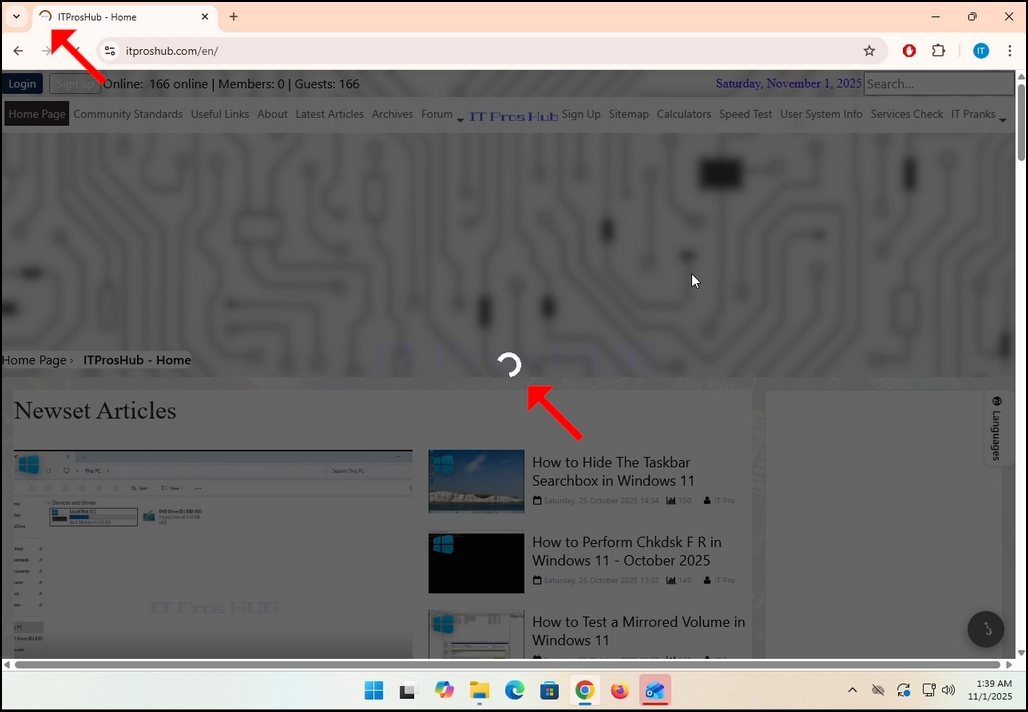This screenshot has height=712, width=1028.
Task: Launch Copilot from the taskbar
Action: pos(444,690)
